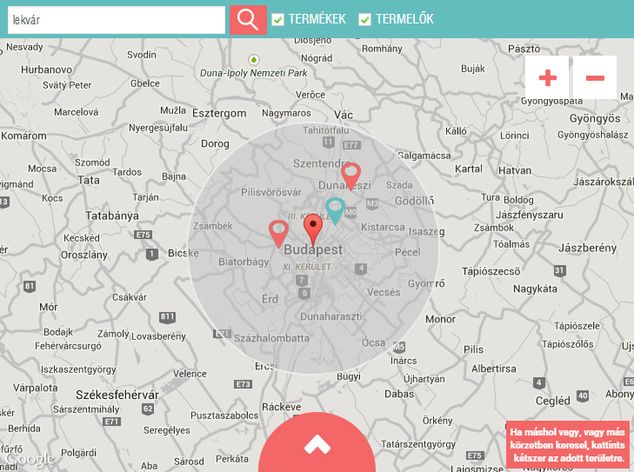The width and height of the screenshot is (634, 472).
Task: Click the magnifier search button
Action: [x=248, y=19]
